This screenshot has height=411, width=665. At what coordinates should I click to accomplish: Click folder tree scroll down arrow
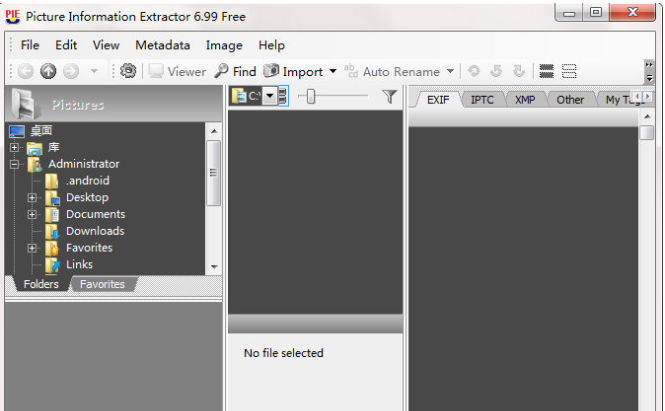tap(214, 267)
